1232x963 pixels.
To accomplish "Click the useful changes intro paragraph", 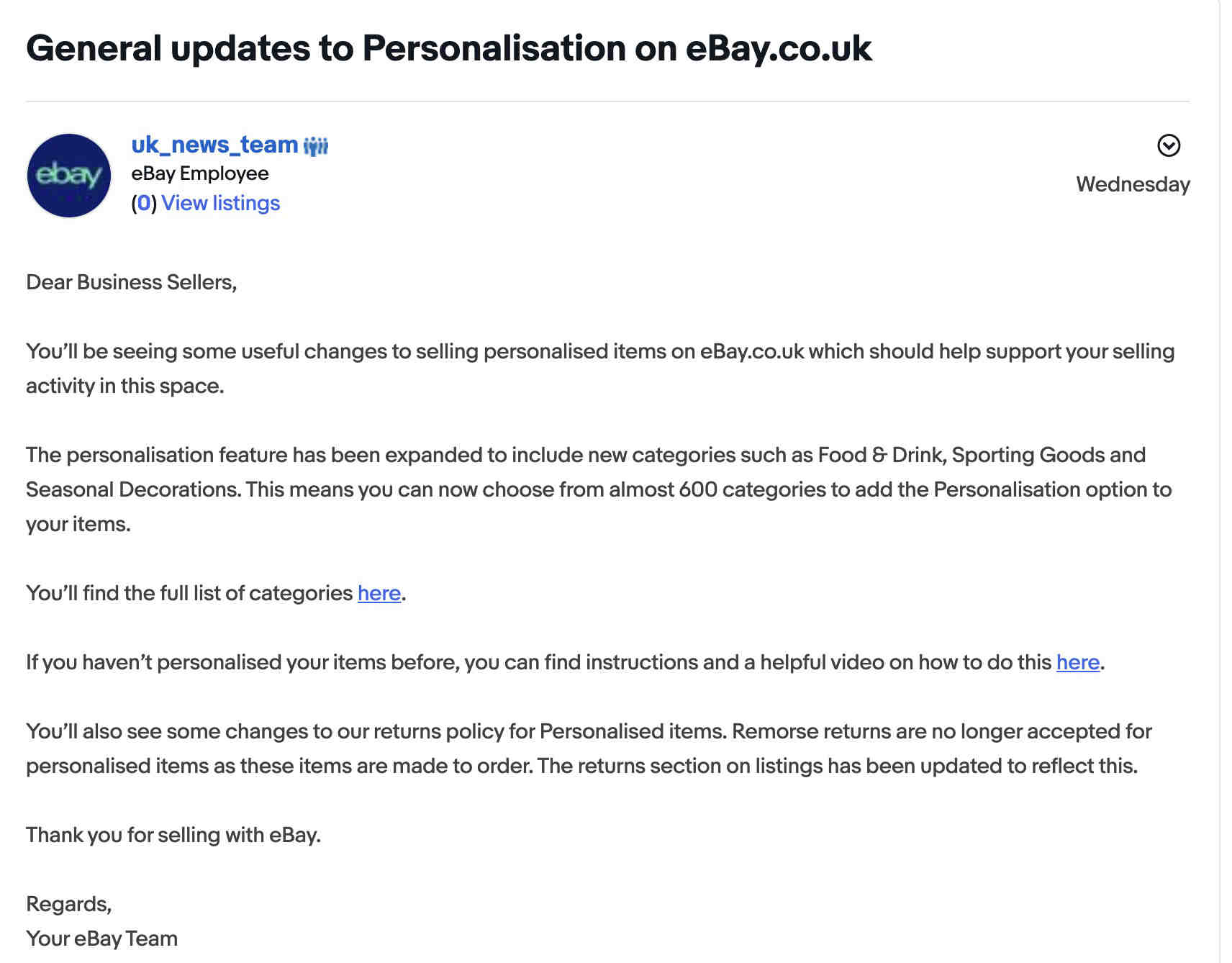I will [x=600, y=369].
